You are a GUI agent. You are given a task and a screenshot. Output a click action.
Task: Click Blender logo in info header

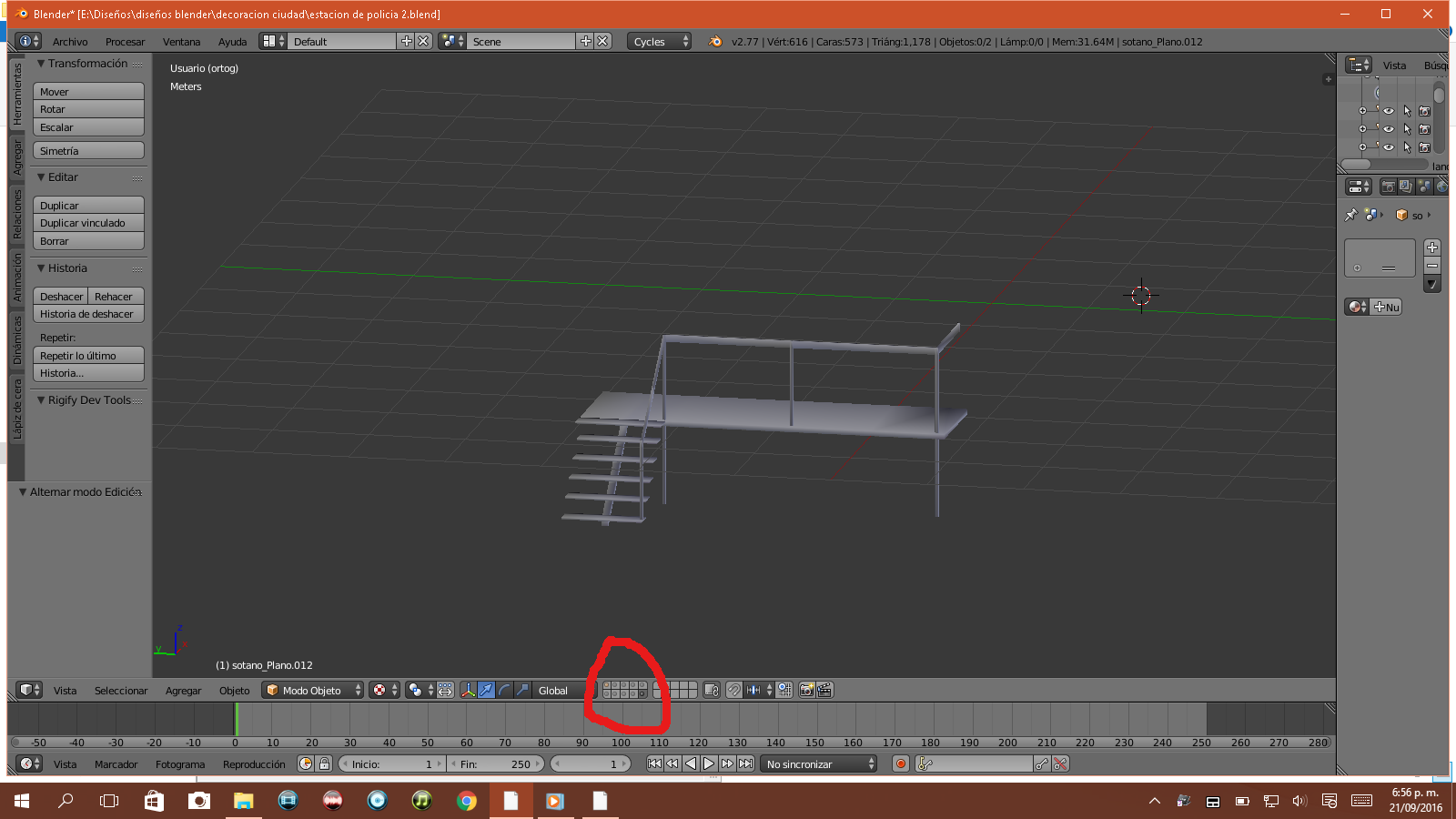[x=715, y=41]
